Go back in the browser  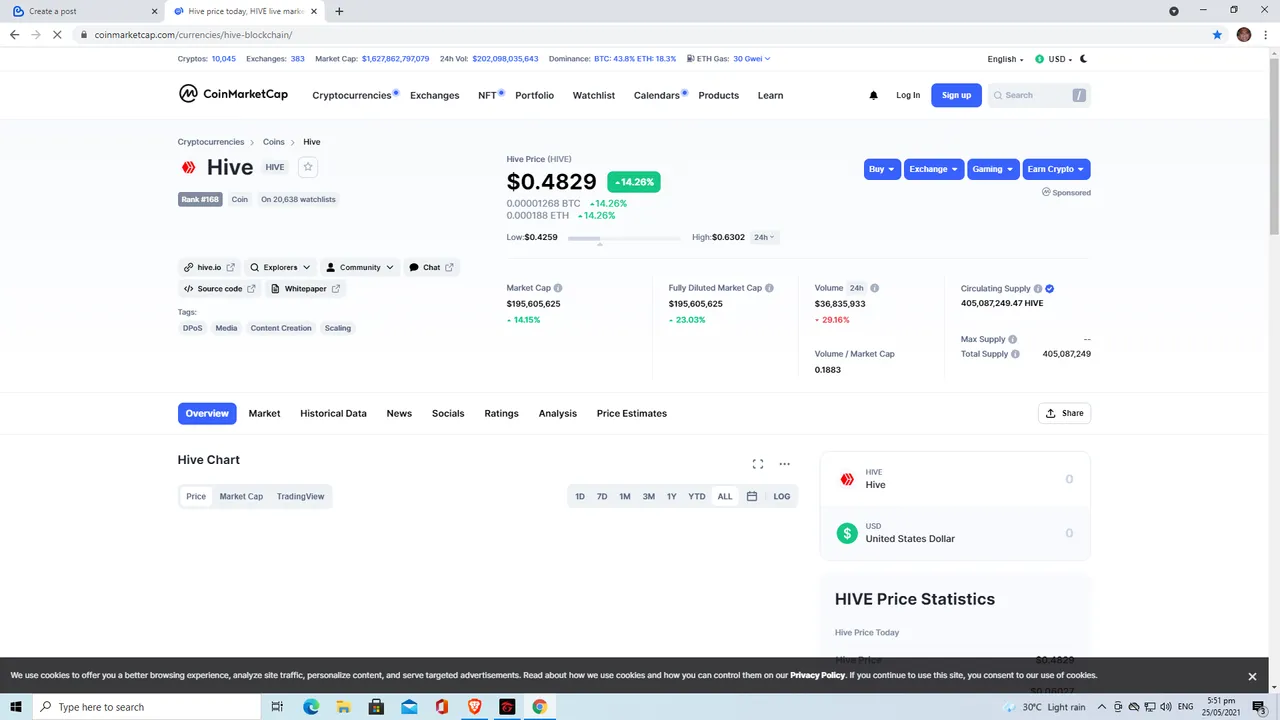pyautogui.click(x=14, y=34)
